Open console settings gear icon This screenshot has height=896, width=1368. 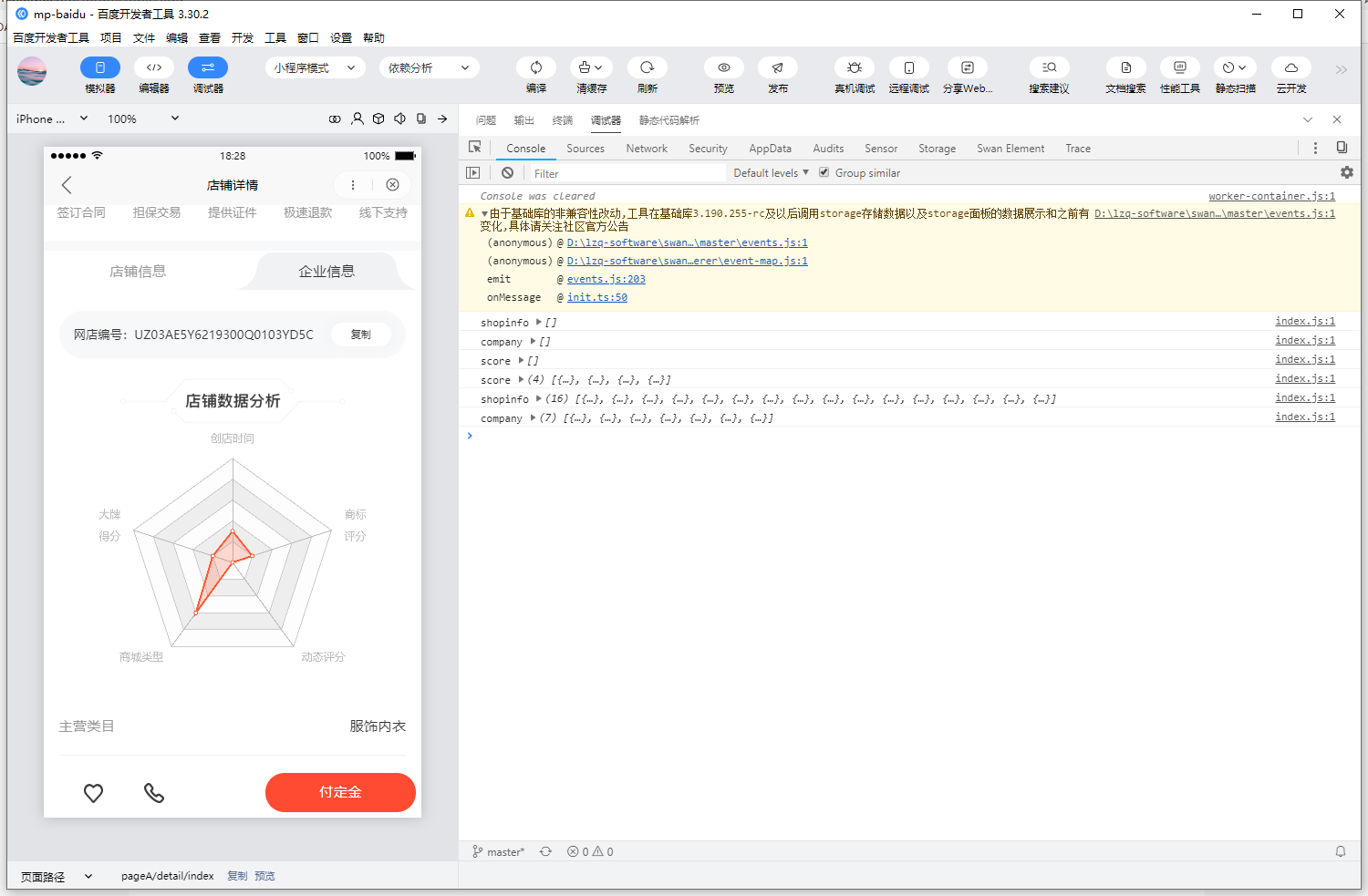tap(1346, 172)
